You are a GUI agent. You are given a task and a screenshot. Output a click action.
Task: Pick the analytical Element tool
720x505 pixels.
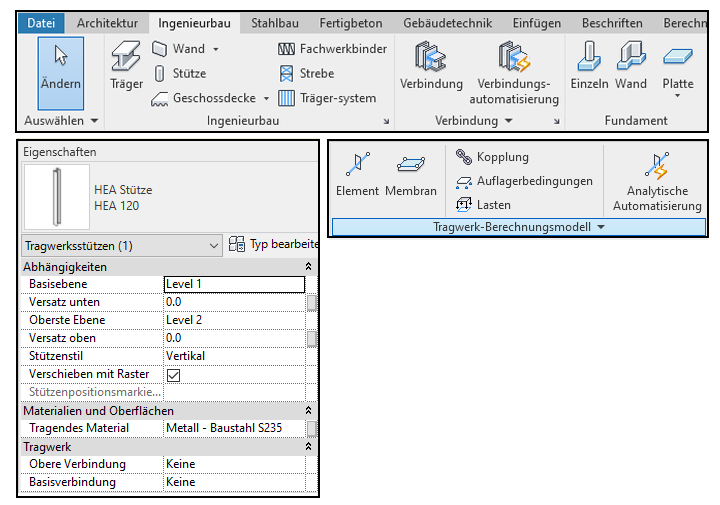357,174
